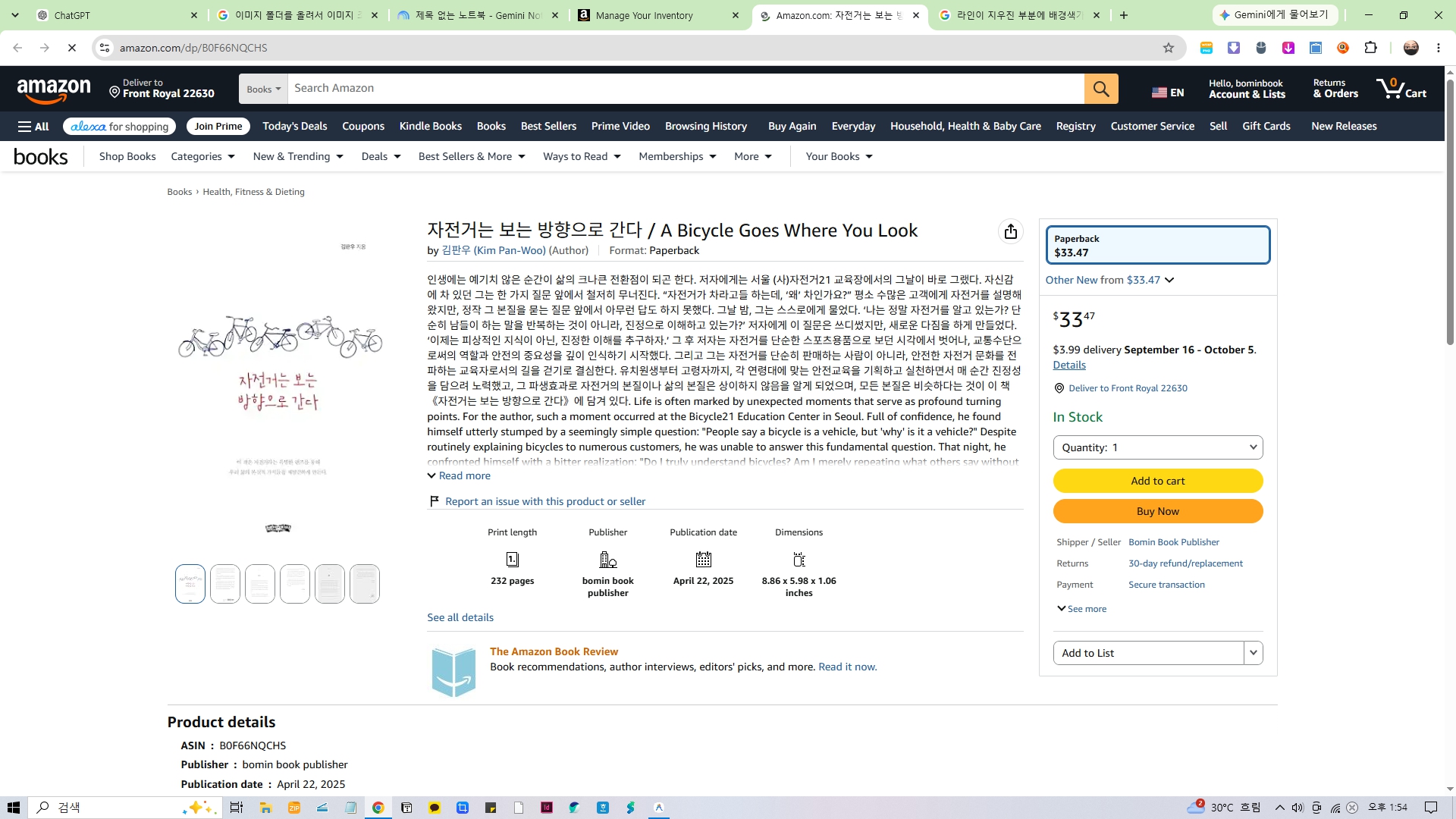Viewport: 1456px width, 819px height.
Task: Click the share icon beside the book title
Action: click(x=1011, y=231)
